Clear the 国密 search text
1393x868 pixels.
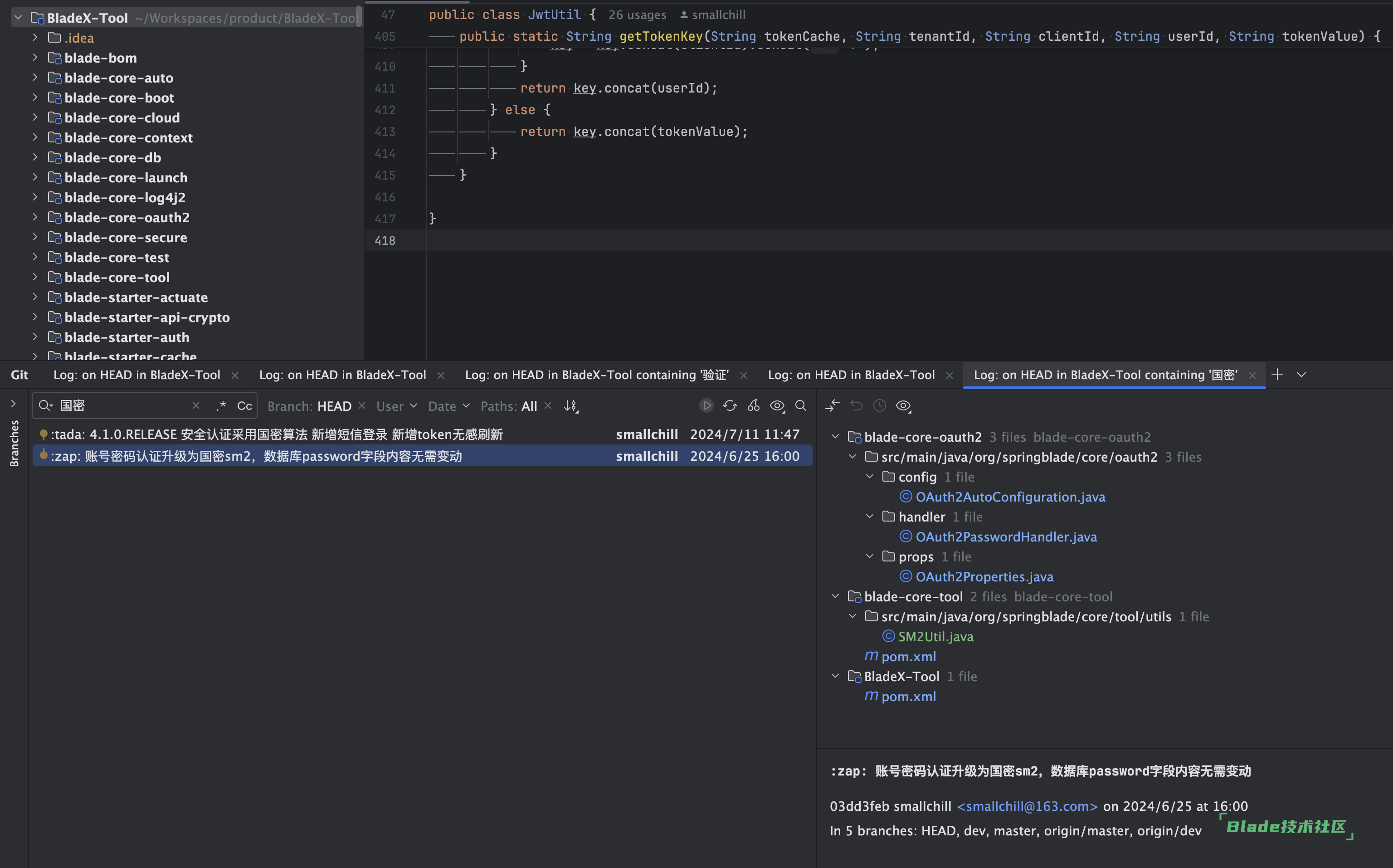pyautogui.click(x=196, y=406)
